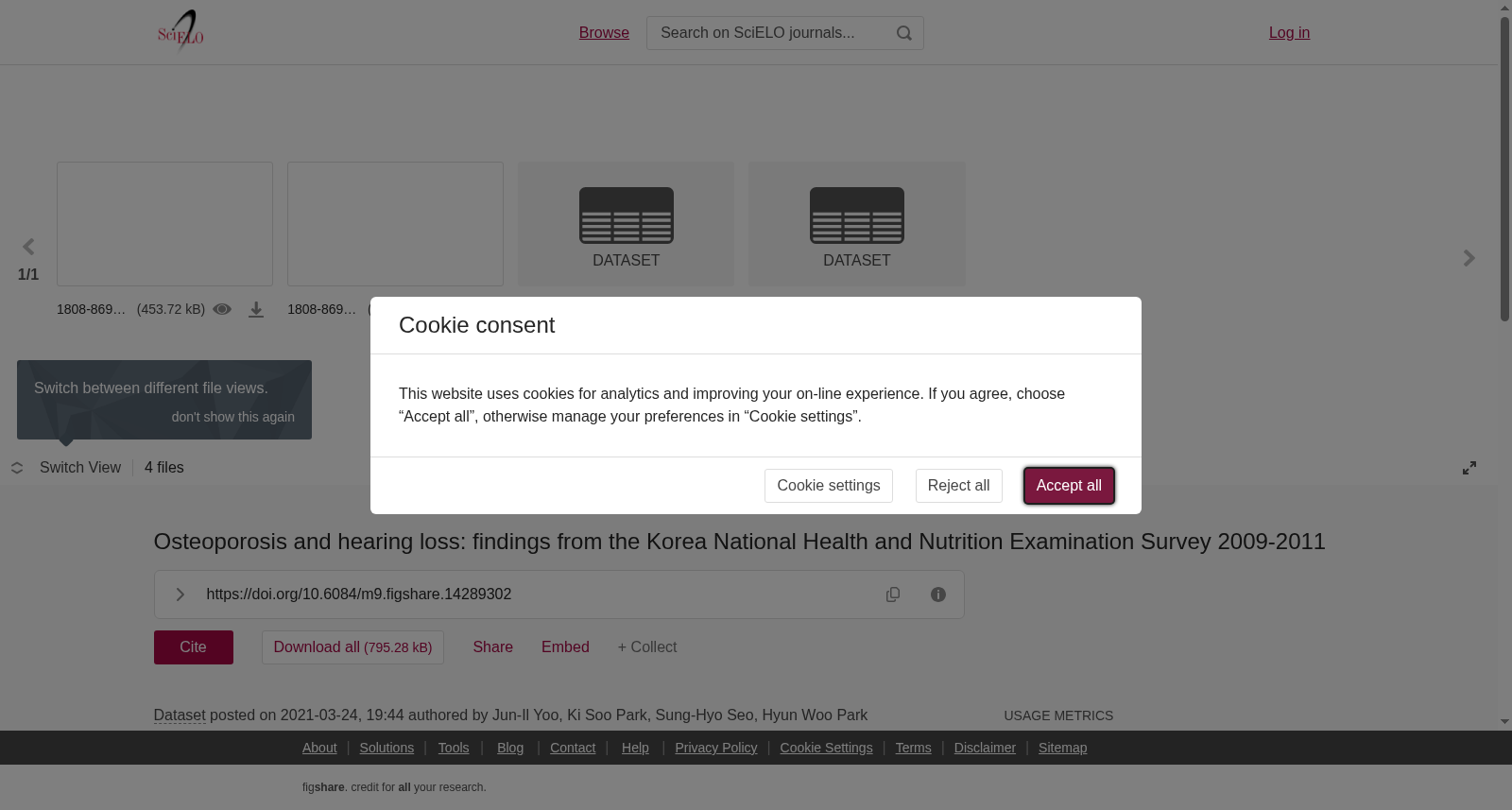Choose Reject all cookies
The height and width of the screenshot is (810, 1512).
point(959,486)
